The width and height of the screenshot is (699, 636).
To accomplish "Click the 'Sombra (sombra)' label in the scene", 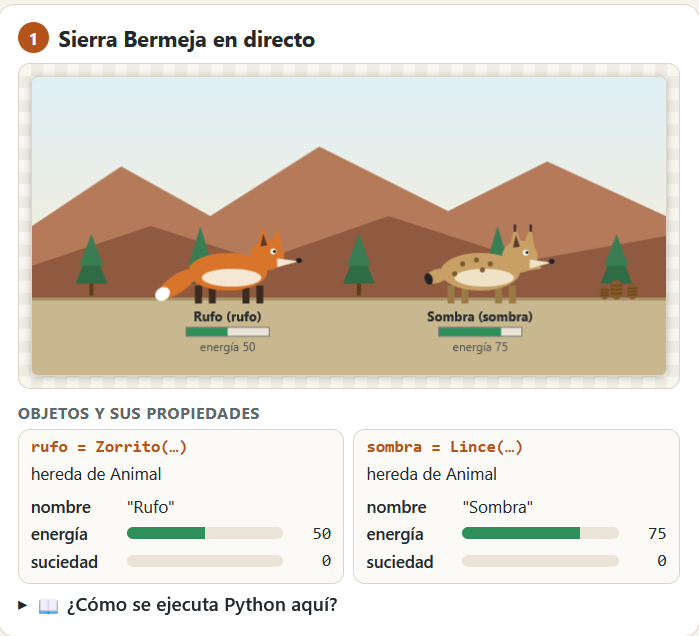I will point(480,316).
